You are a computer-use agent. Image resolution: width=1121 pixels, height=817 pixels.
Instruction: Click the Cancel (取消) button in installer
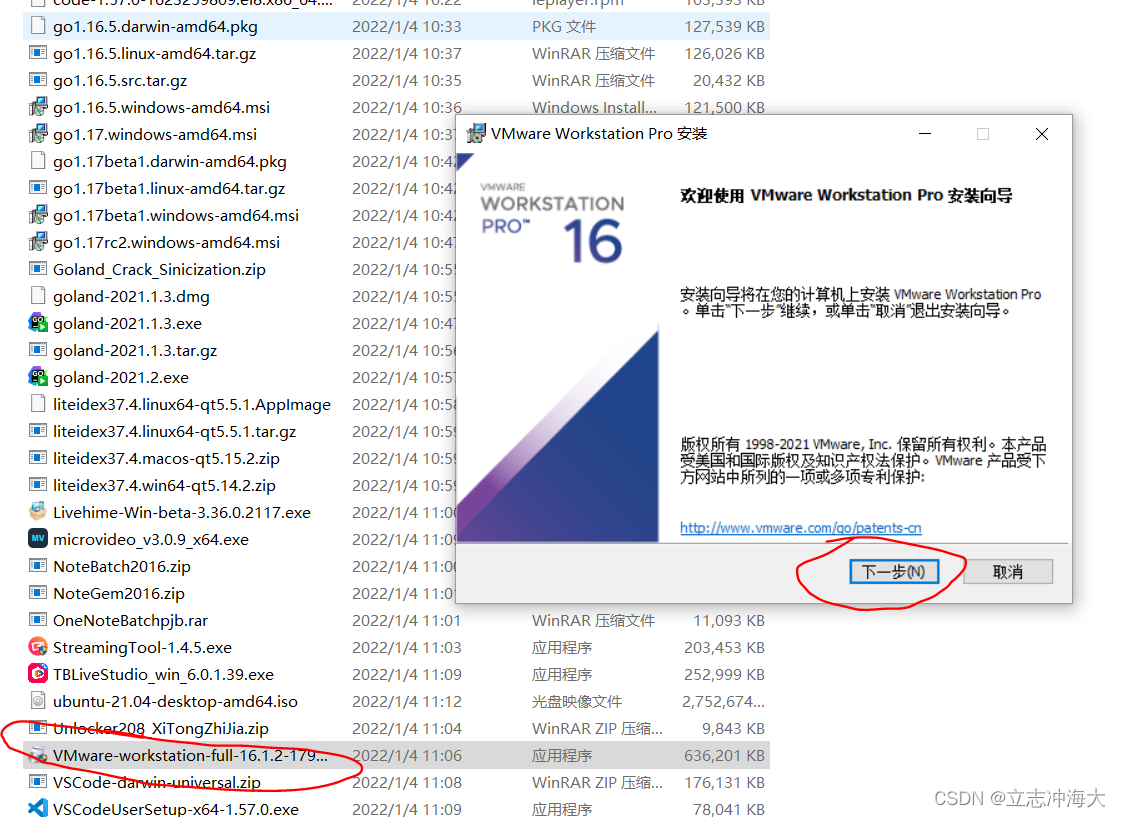(x=1008, y=572)
